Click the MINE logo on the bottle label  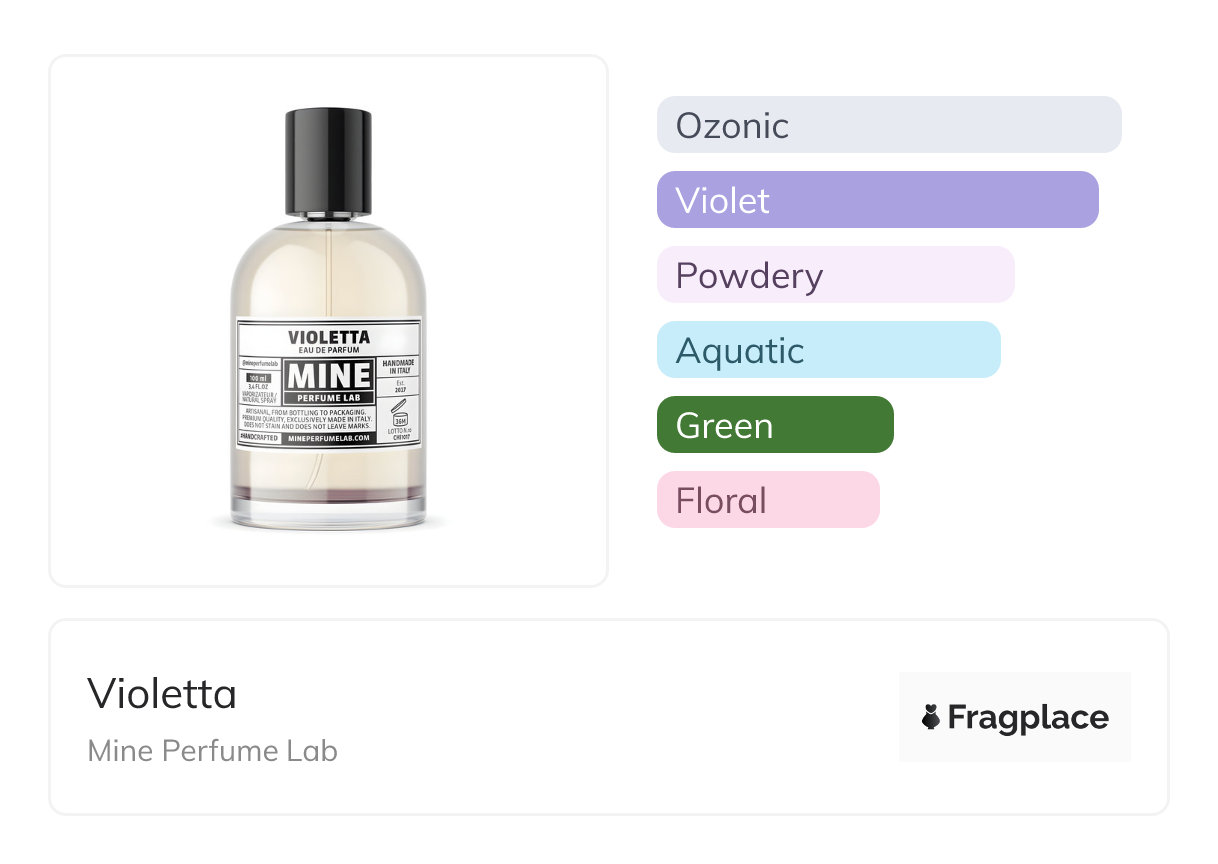tap(329, 377)
